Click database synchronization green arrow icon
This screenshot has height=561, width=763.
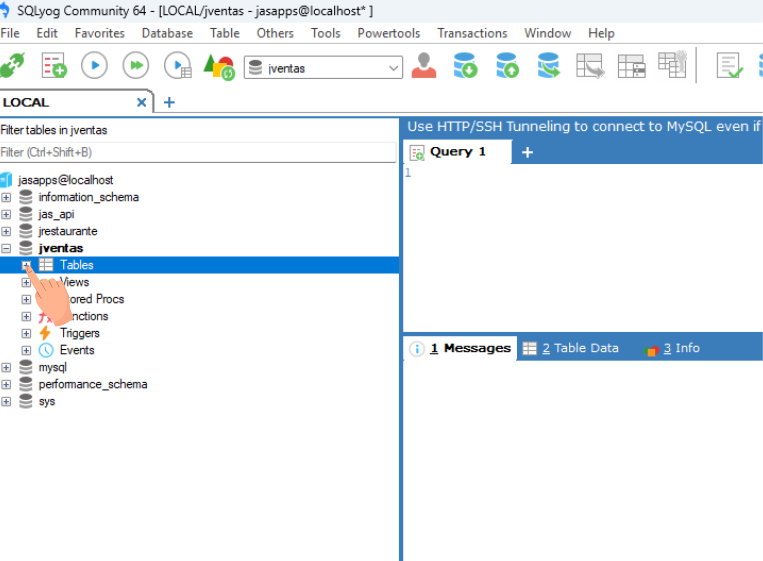tap(548, 65)
